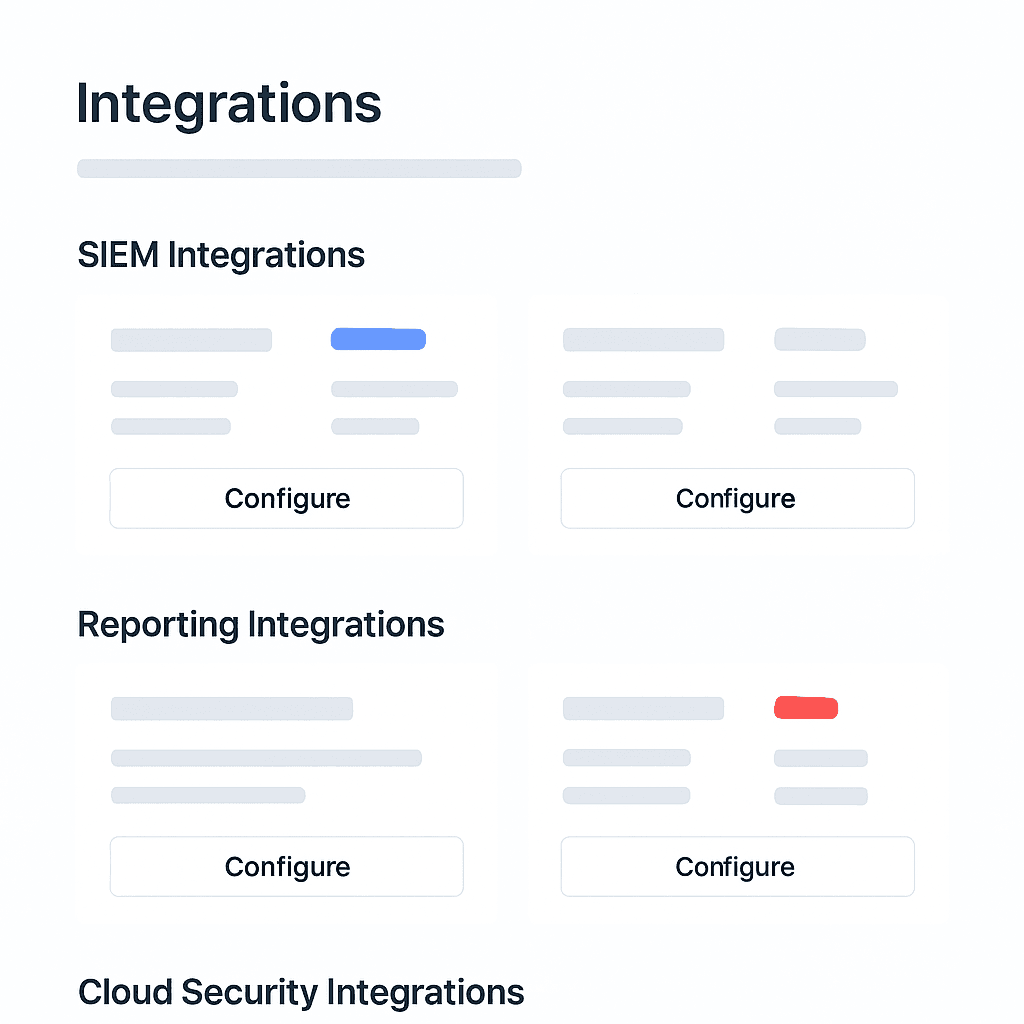Click the gray badge on the second SIEM card
The height and width of the screenshot is (1024, 1024).
[820, 339]
